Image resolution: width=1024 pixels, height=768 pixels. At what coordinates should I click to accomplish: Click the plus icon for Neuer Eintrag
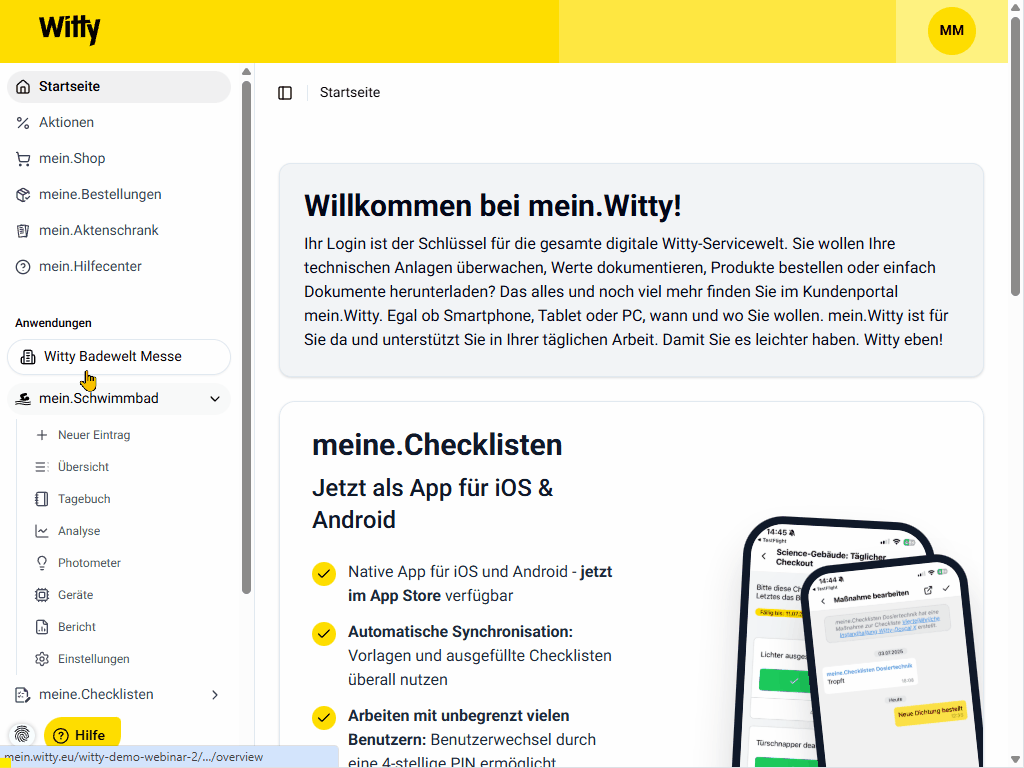coord(42,435)
